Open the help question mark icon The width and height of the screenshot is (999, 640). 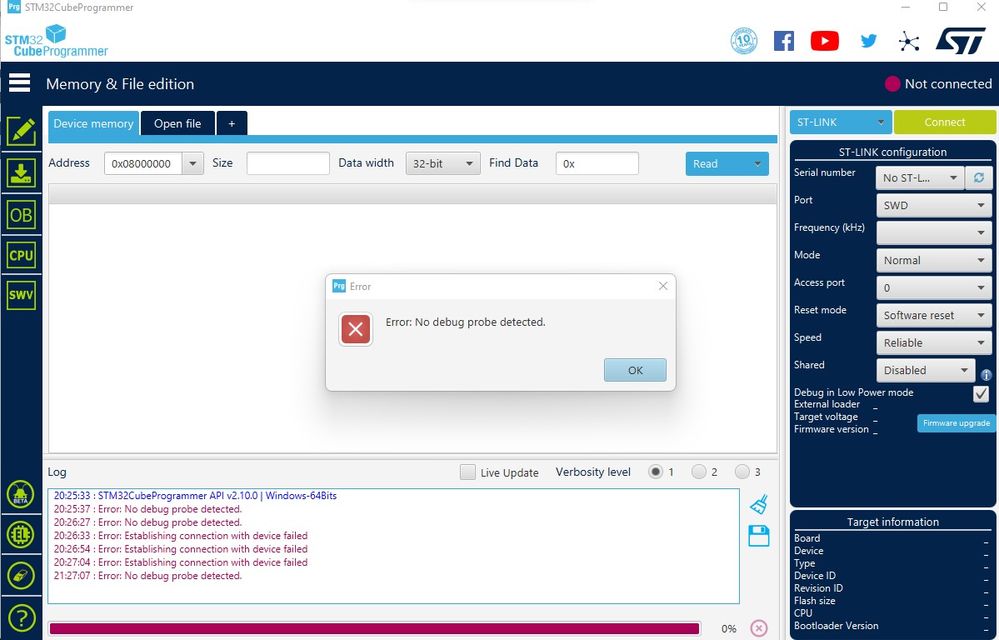20,618
